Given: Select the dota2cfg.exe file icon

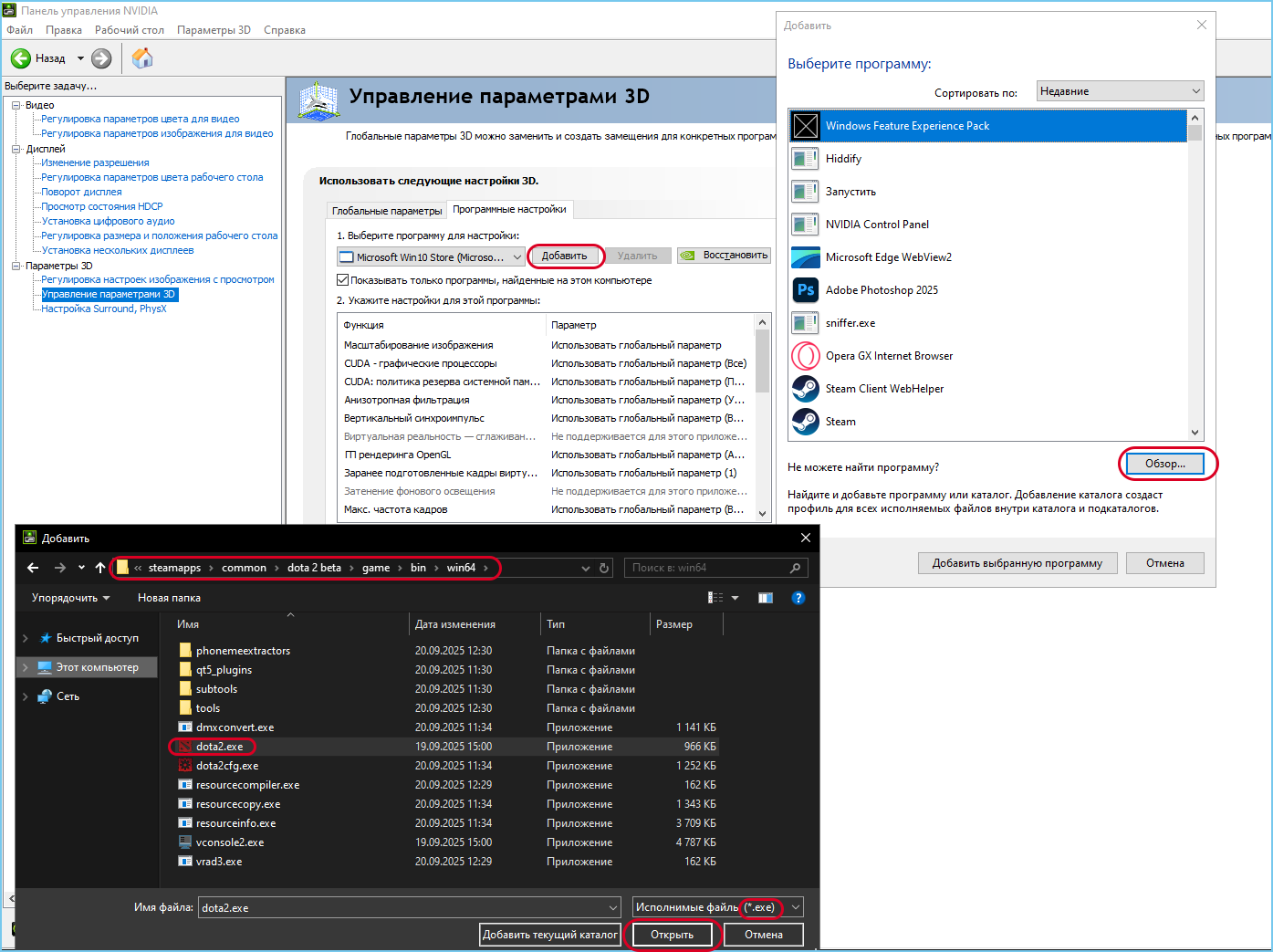Looking at the screenshot, I should coord(185,766).
